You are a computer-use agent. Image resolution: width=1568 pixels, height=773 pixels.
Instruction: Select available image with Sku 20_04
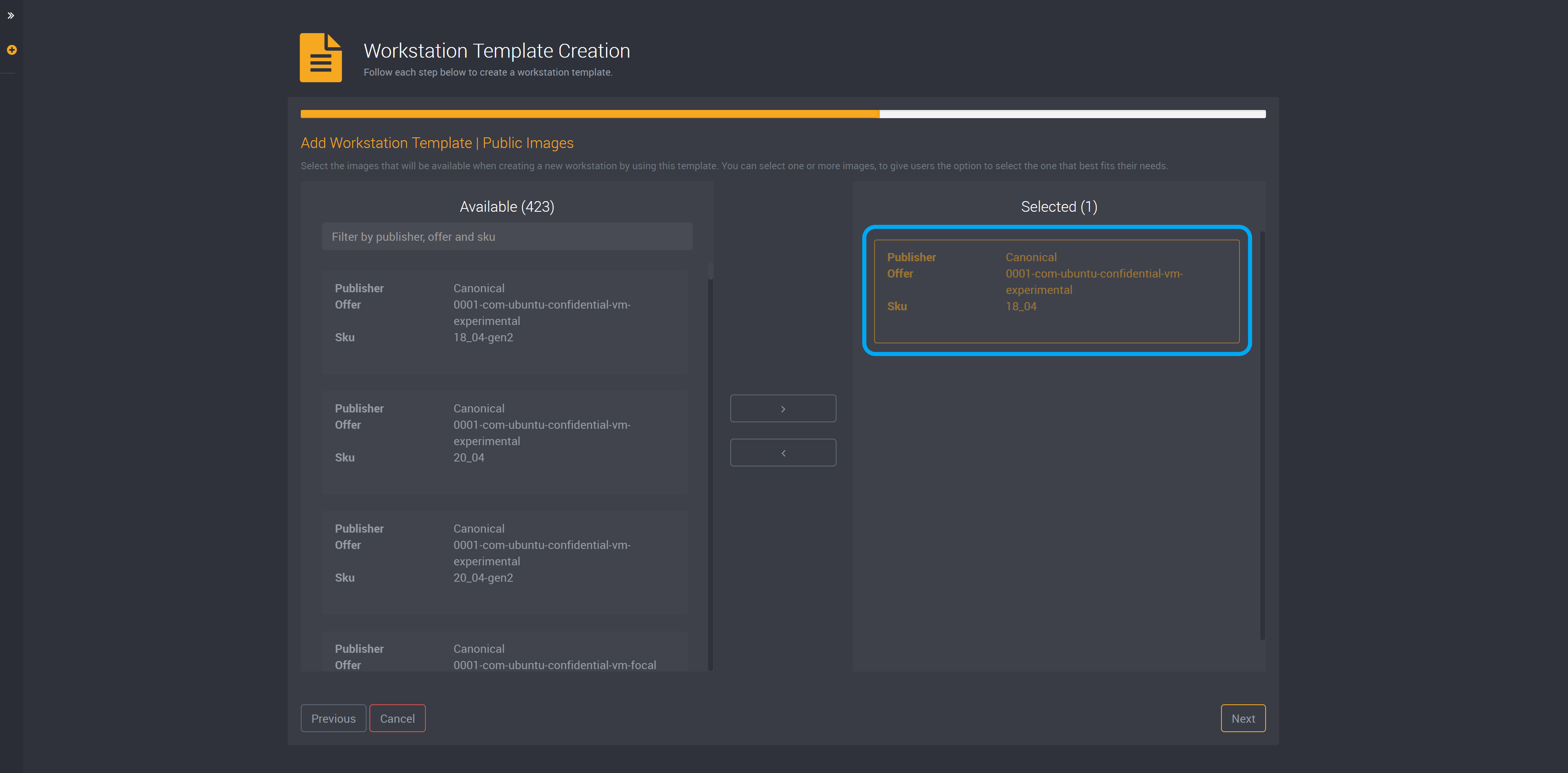pos(505,442)
